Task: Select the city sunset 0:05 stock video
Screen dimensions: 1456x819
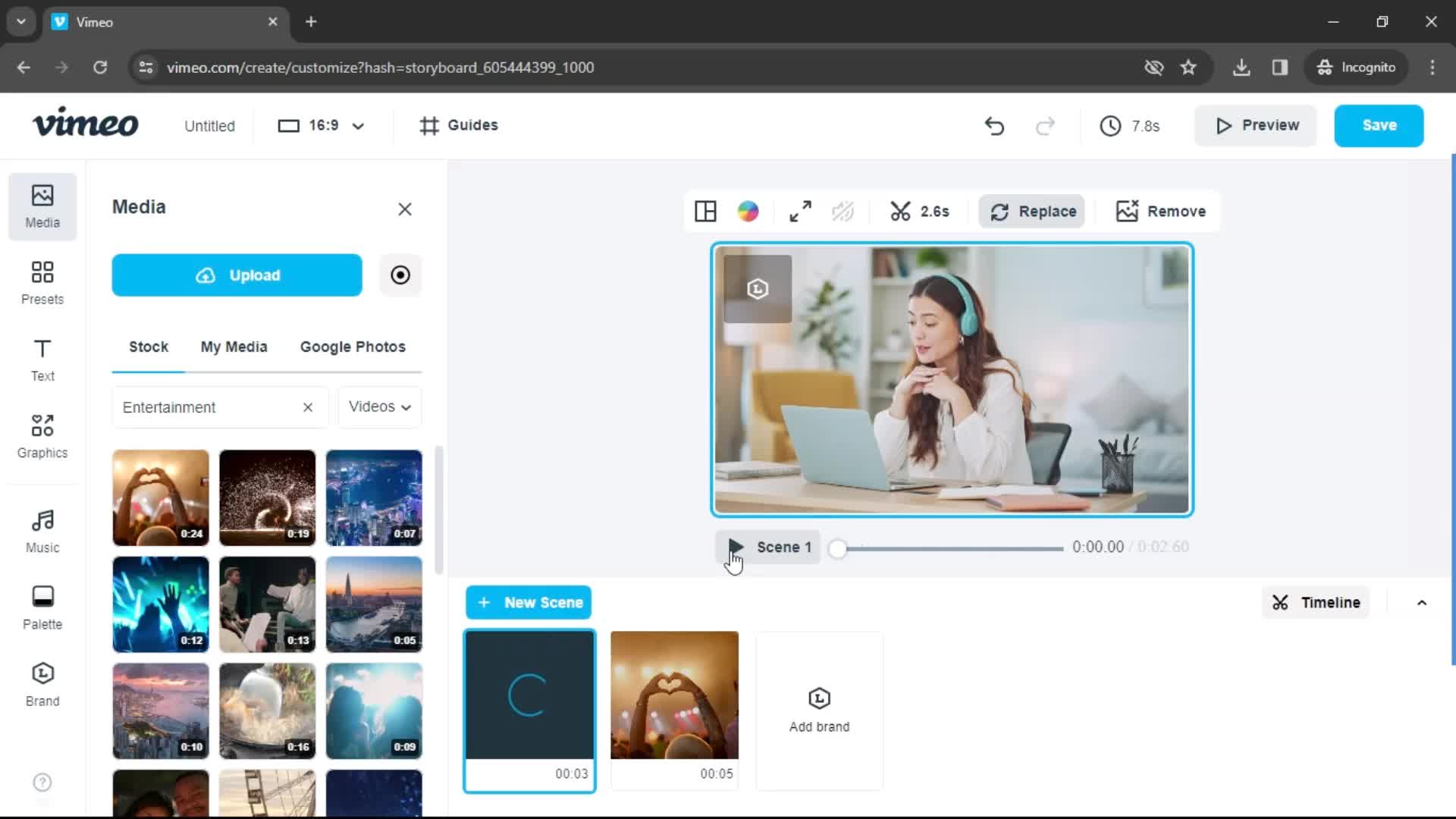Action: 374,604
